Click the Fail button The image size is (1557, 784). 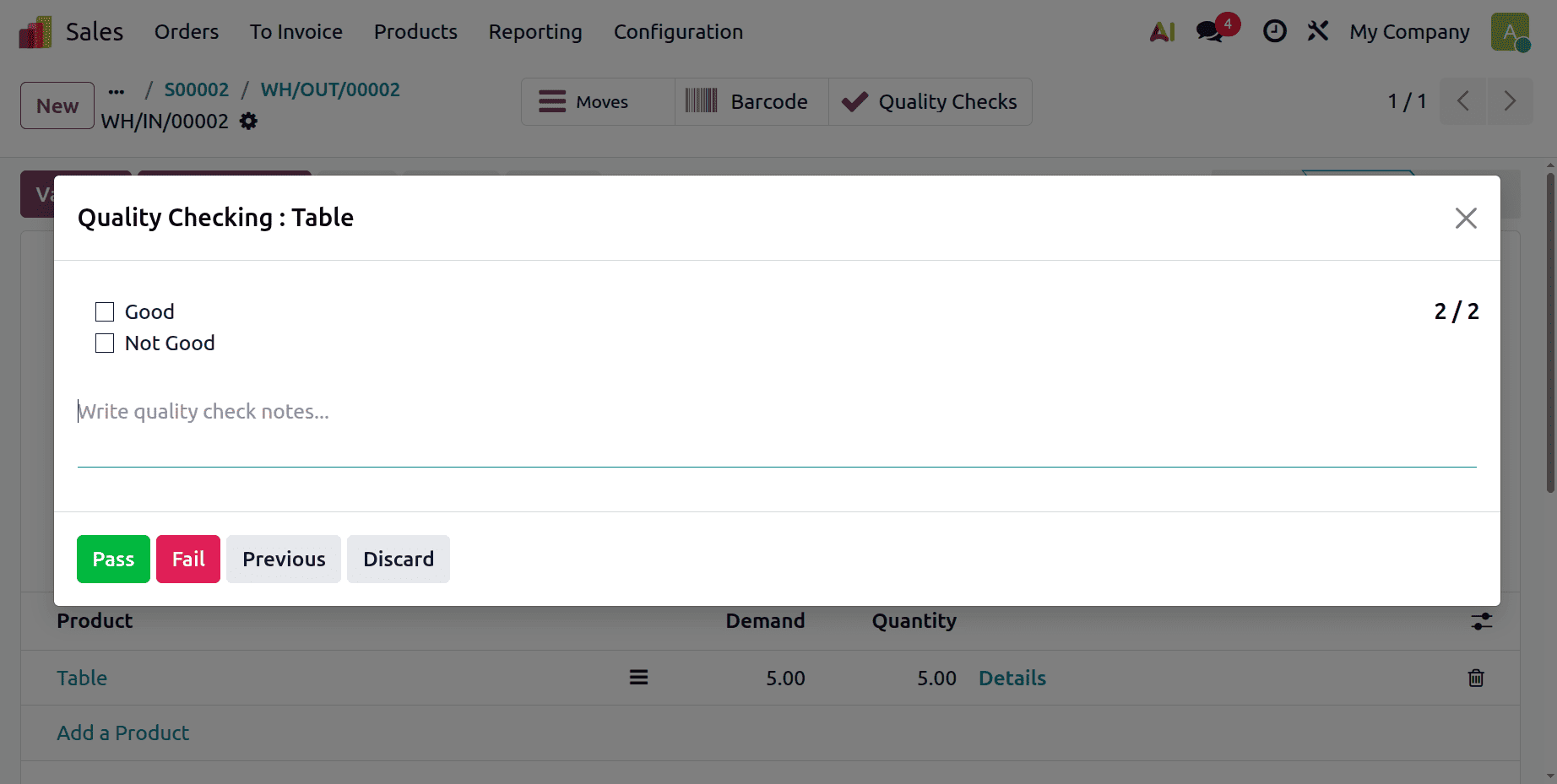click(188, 559)
